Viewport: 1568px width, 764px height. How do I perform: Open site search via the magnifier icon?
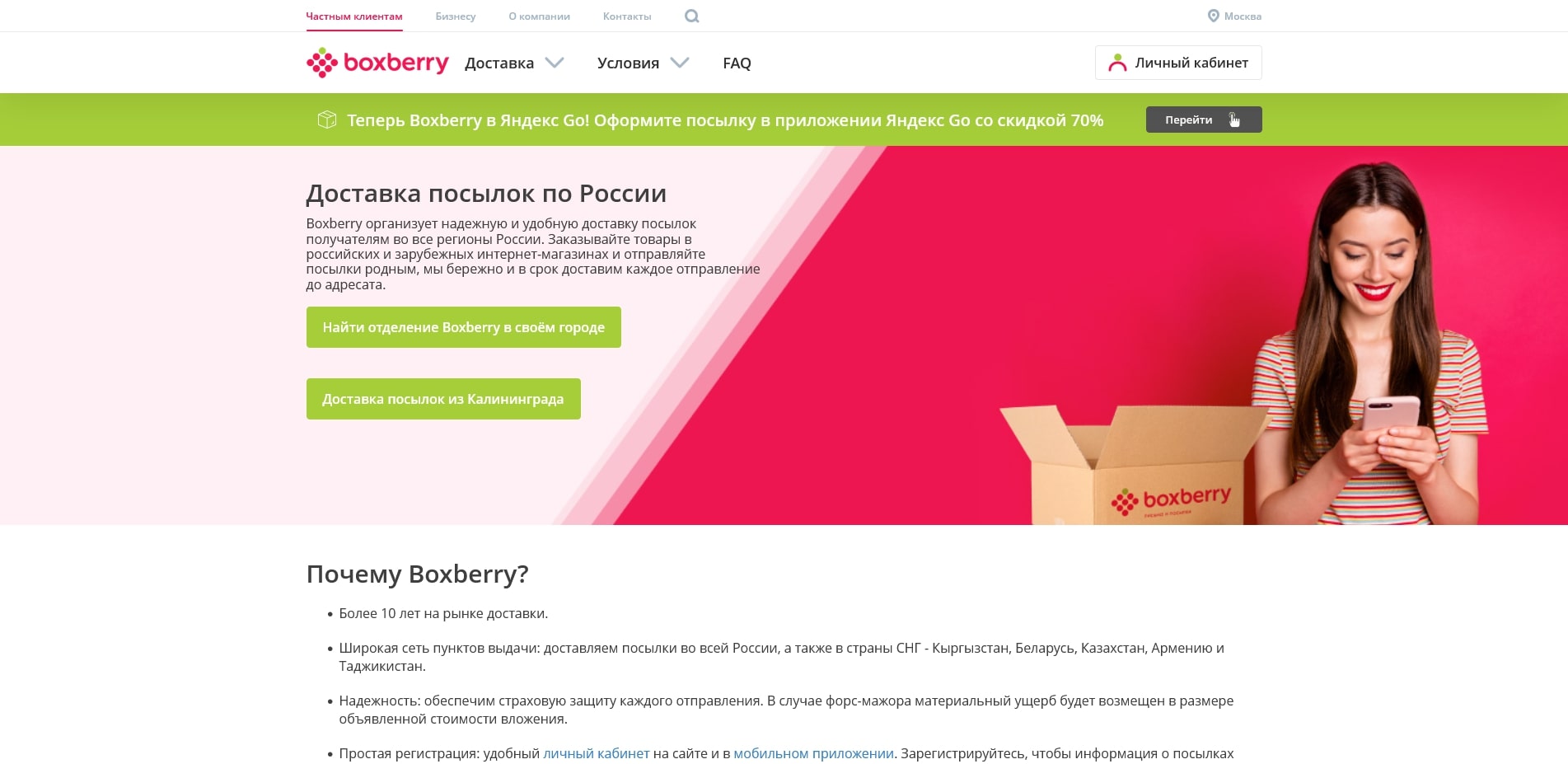pyautogui.click(x=691, y=16)
